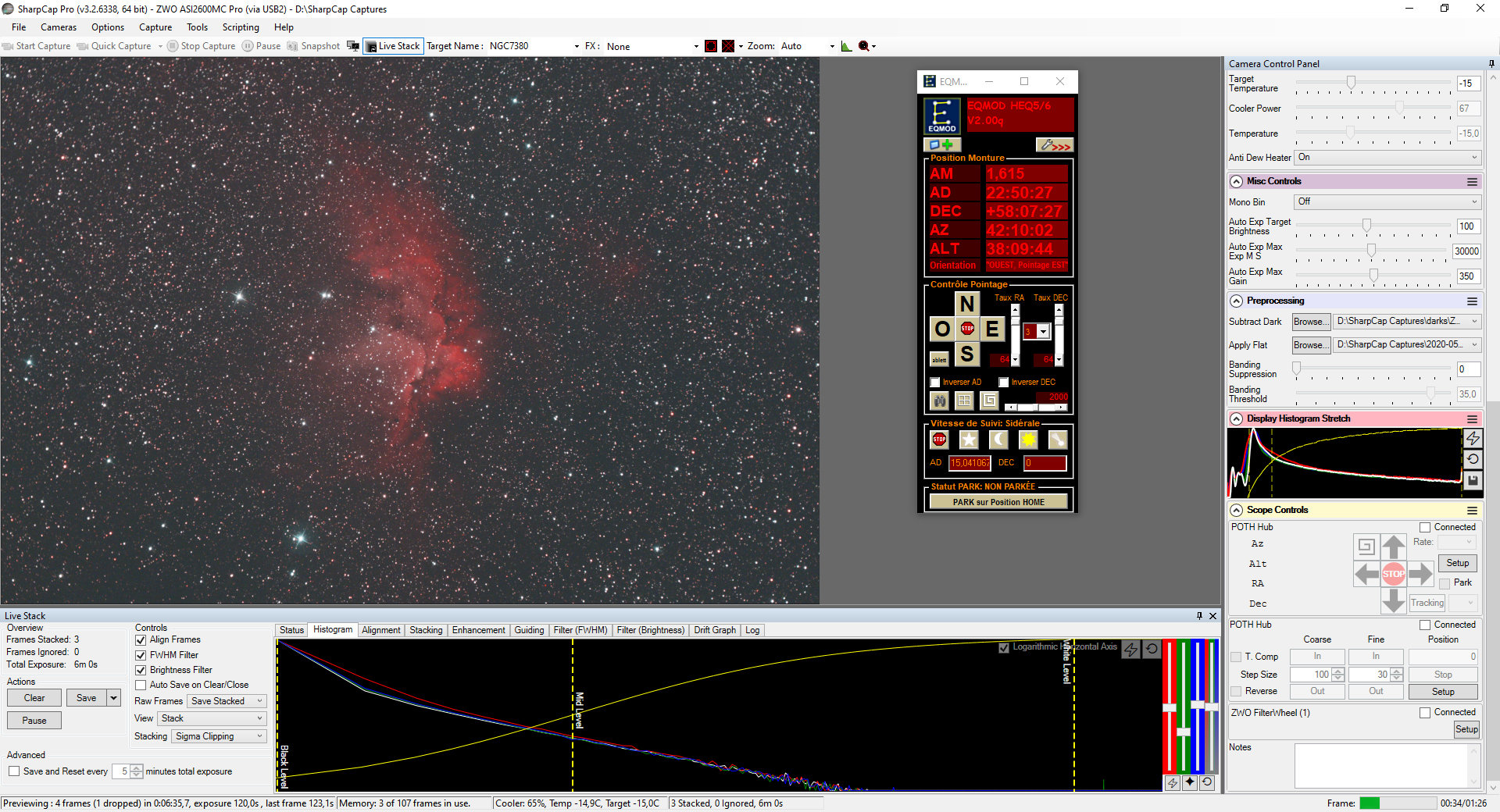The width and height of the screenshot is (1500, 812).
Task: Click auto-stretch lightning icon in Display Histogram Stretch
Action: [1473, 439]
